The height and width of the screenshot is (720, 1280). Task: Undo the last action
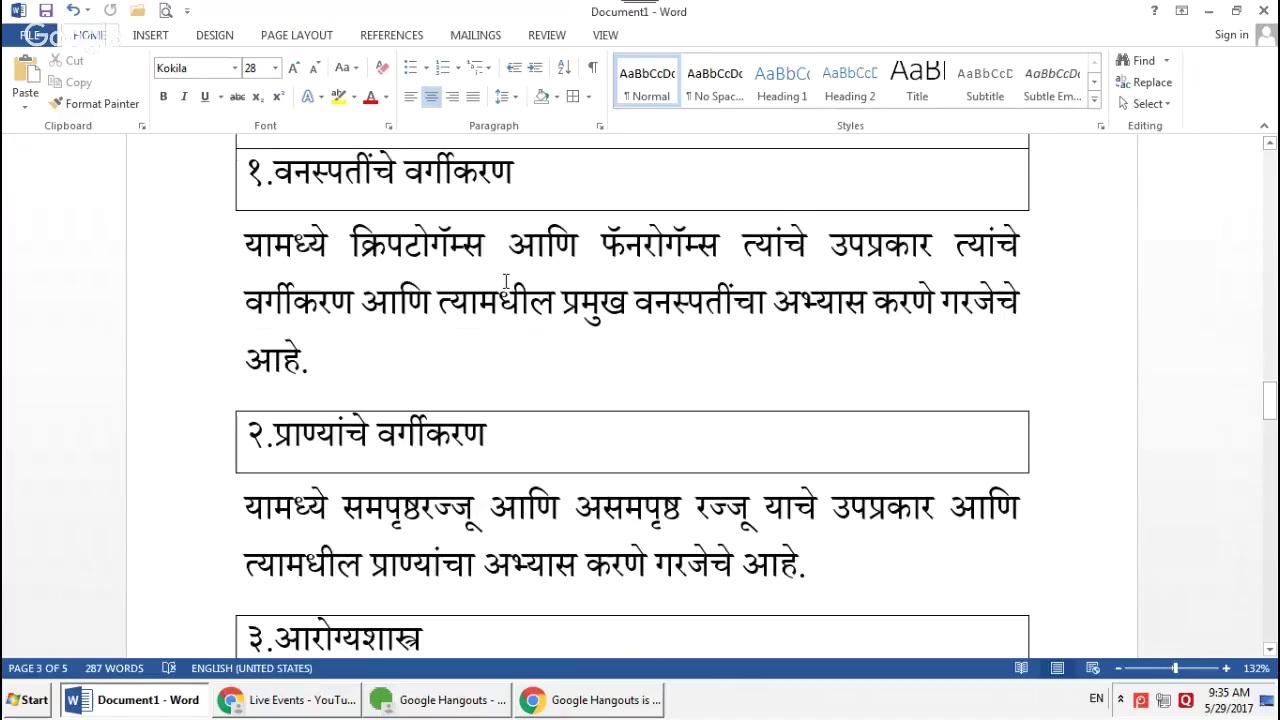click(73, 11)
